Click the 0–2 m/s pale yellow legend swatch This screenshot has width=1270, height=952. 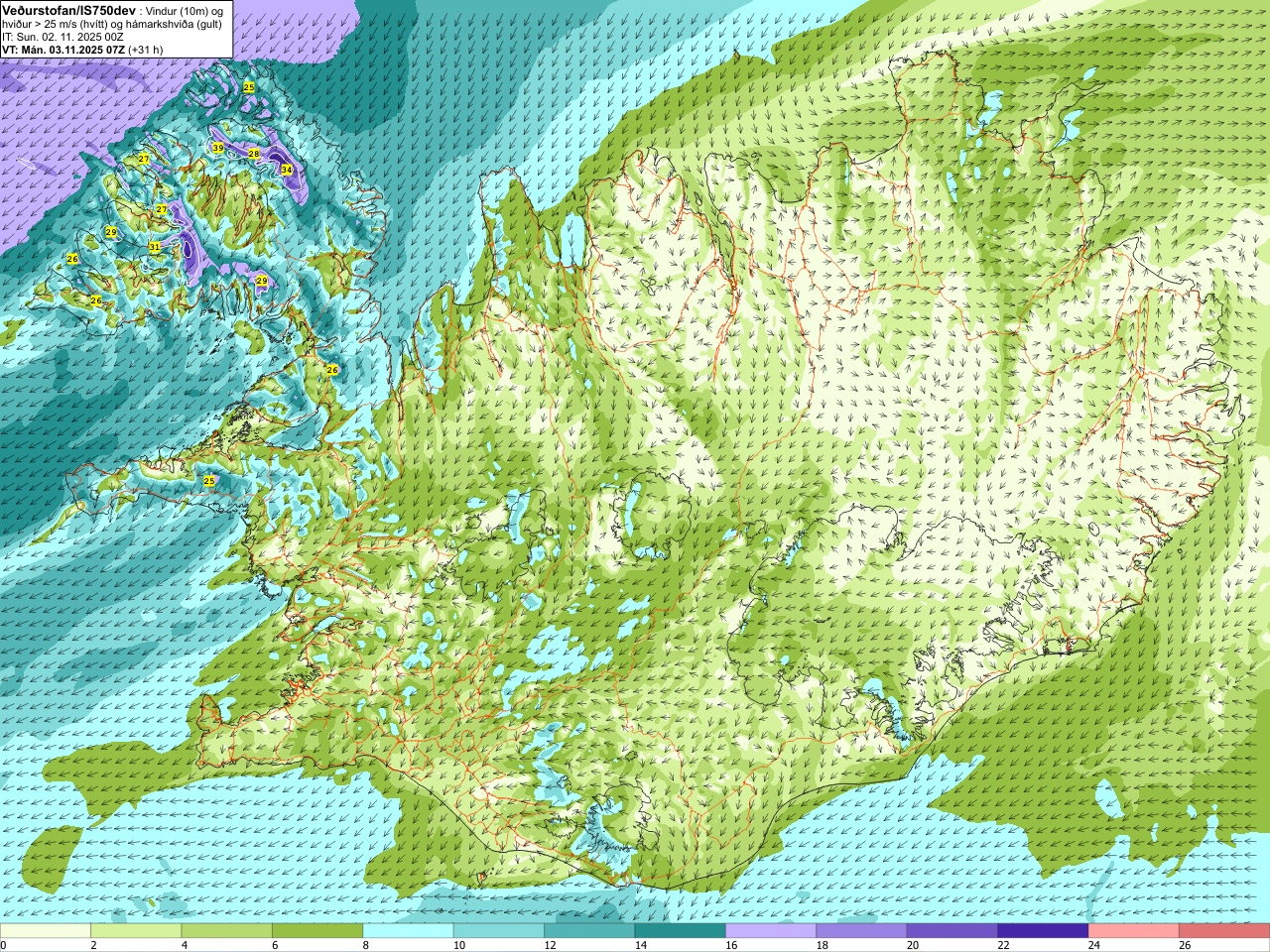click(46, 930)
